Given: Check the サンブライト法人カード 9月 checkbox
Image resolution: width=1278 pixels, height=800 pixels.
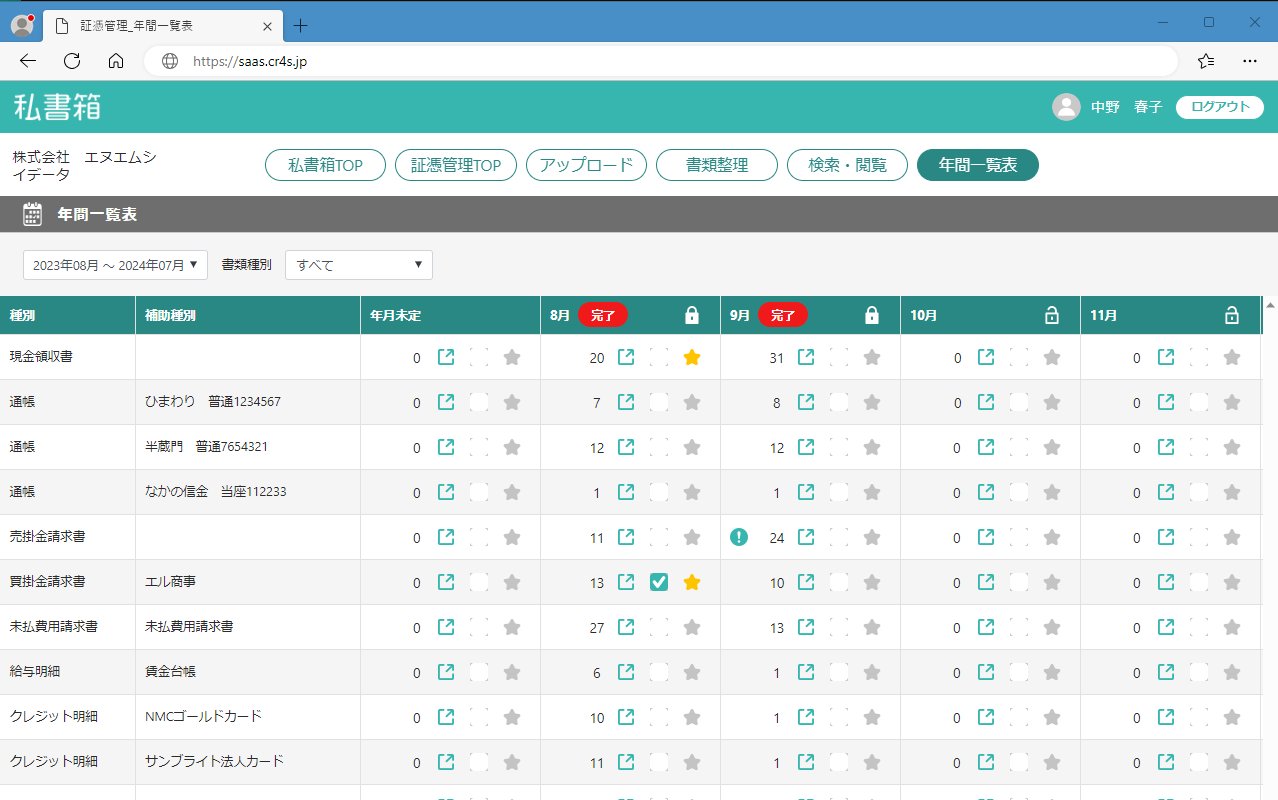Looking at the screenshot, I should click(839, 762).
